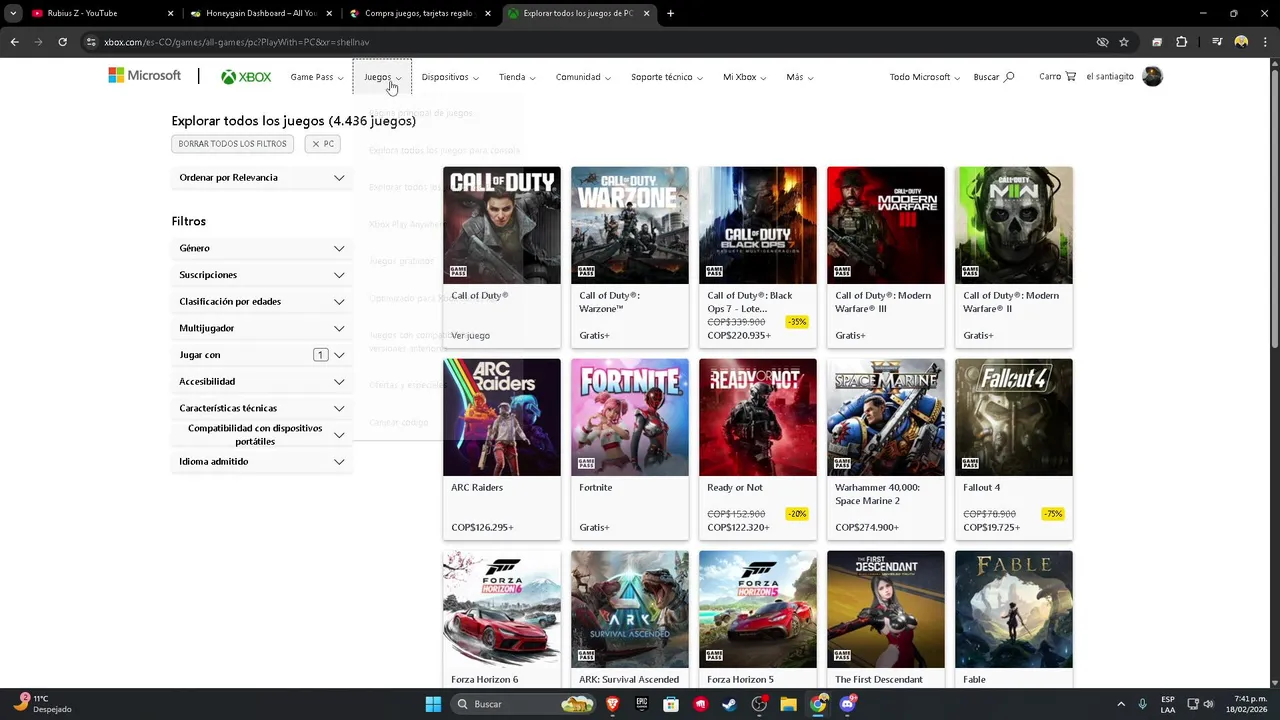1280x720 pixels.
Task: Switch to Compra juegos, tarjetas regalo tab
Action: click(420, 13)
